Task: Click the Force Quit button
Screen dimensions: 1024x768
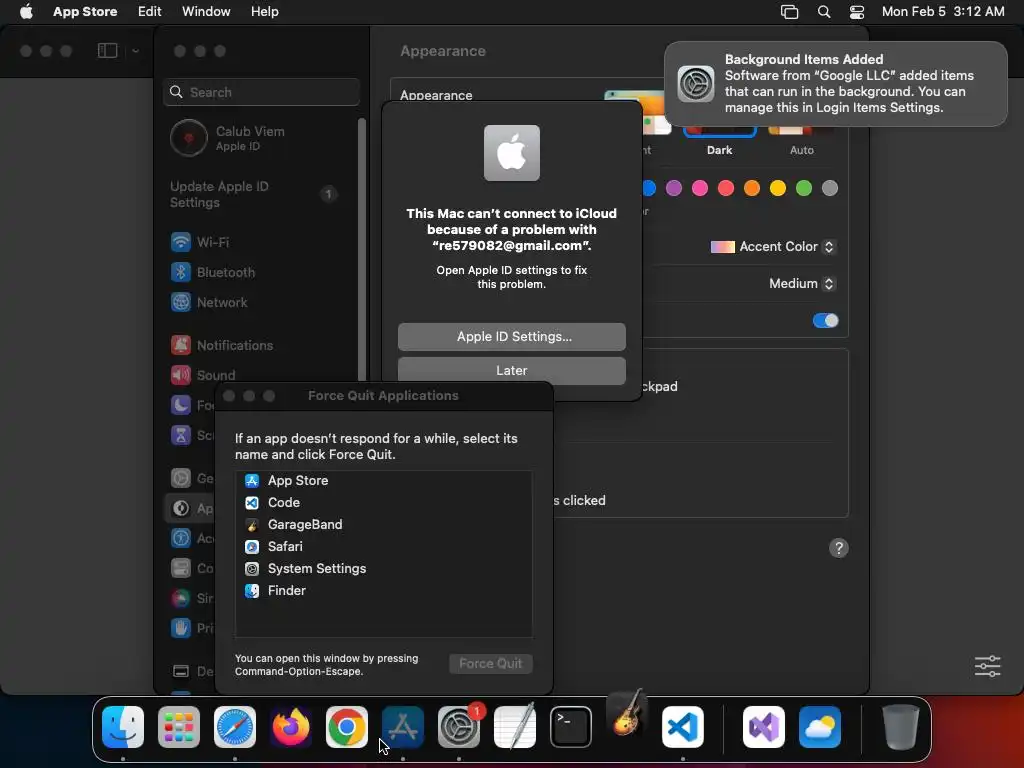Action: [x=490, y=664]
